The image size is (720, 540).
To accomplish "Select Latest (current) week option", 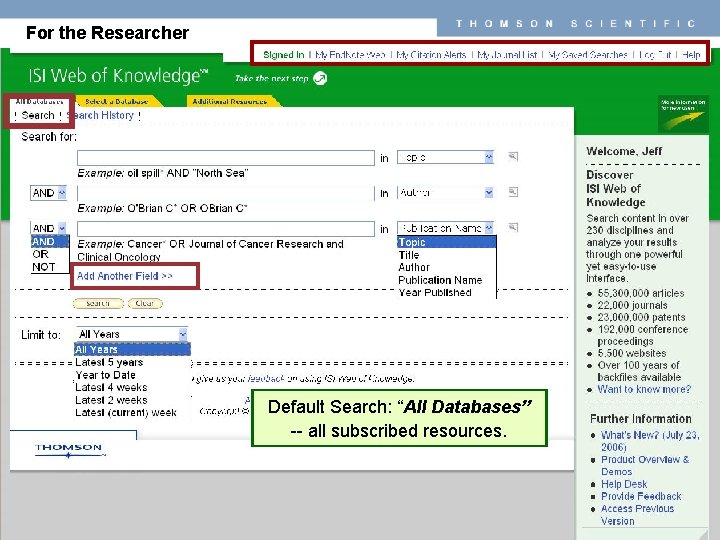I will click(126, 413).
